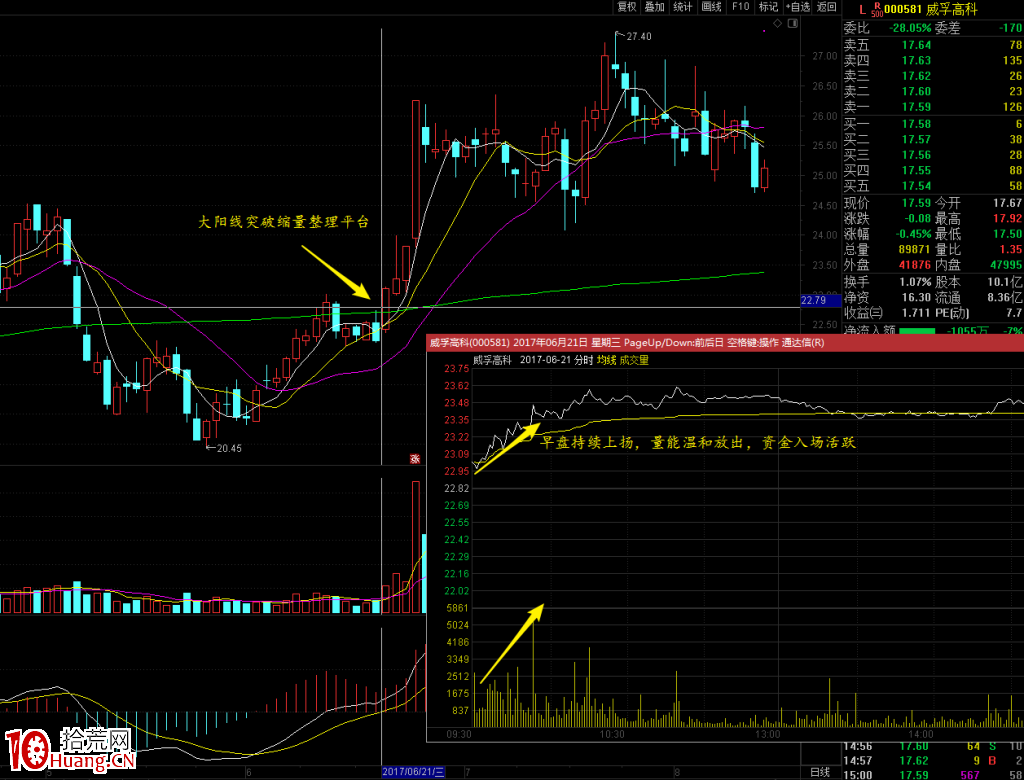Click the R 500 index badge
Viewport: 1024px width, 780px height.
877,10
